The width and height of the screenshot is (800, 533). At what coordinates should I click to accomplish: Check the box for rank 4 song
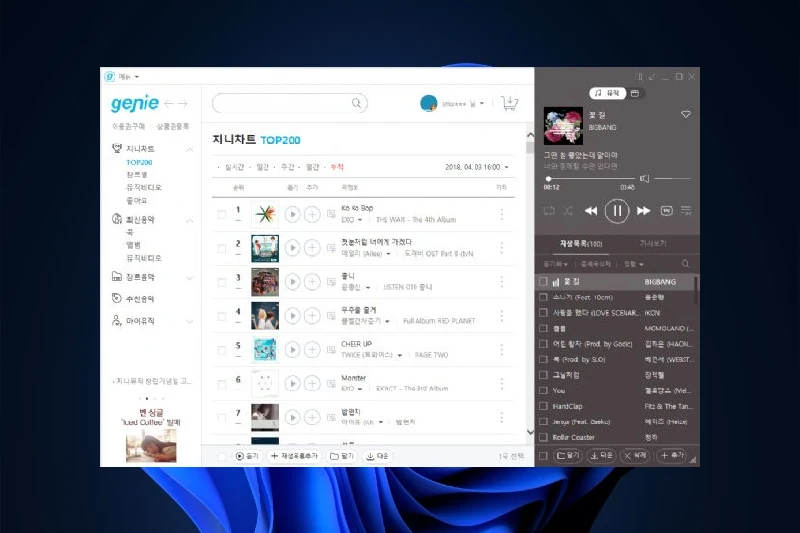coord(221,316)
